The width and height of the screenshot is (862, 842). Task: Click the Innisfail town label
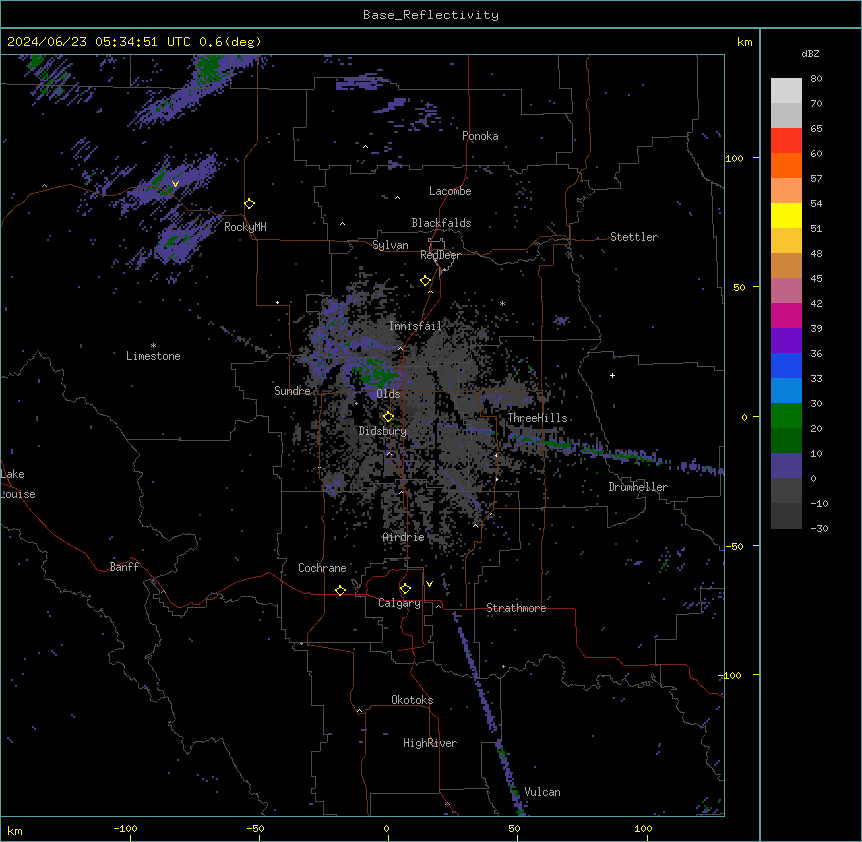tap(415, 326)
